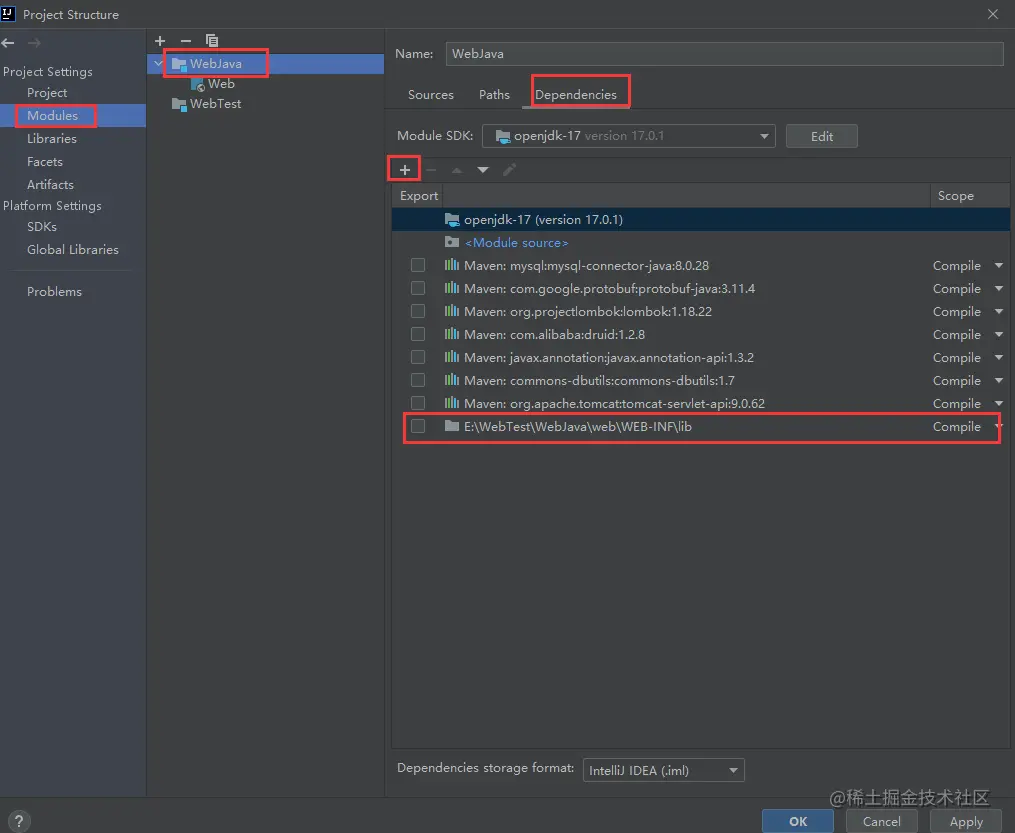Screen dimensions: 1015x833
Task: Click the IntelliJ logo in title bar
Action: (x=8, y=14)
